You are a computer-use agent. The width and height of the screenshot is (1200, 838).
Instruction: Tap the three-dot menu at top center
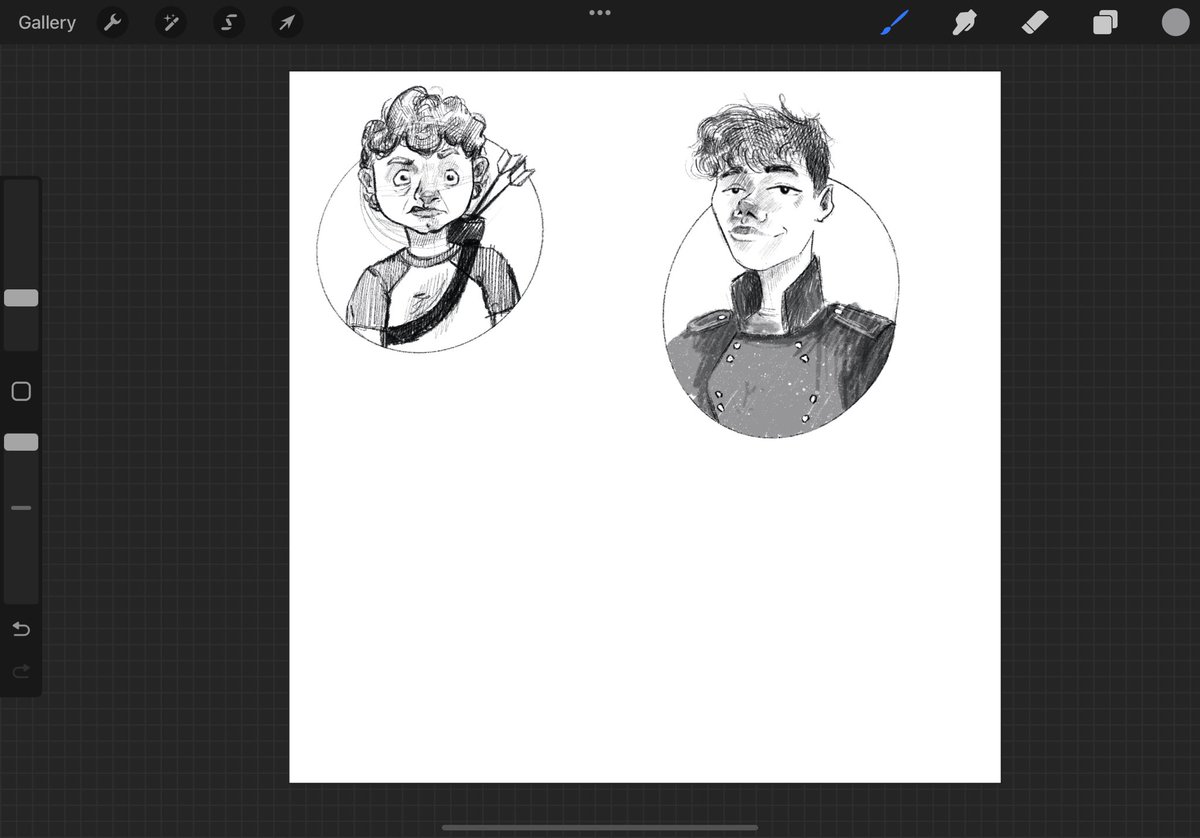point(600,13)
